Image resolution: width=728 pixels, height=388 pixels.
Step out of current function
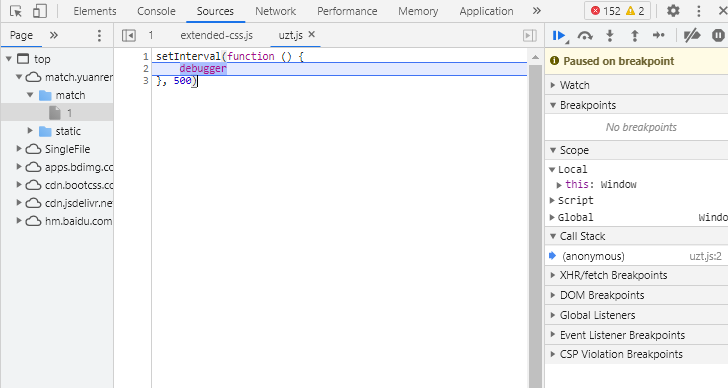point(634,36)
